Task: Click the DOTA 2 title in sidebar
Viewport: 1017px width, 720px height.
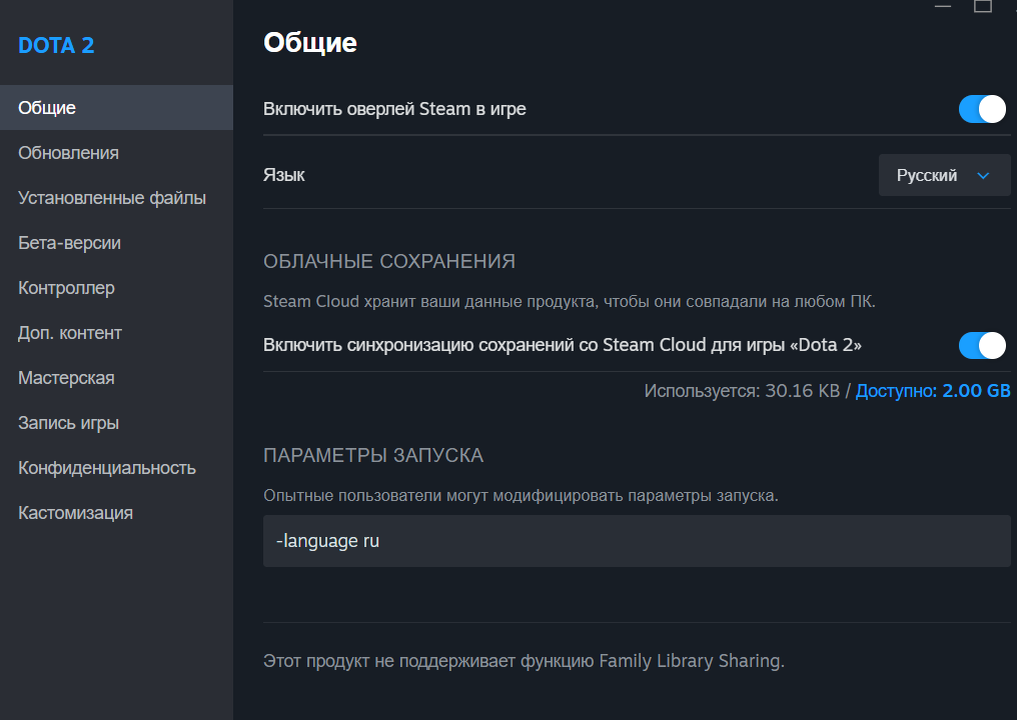Action: tap(56, 46)
